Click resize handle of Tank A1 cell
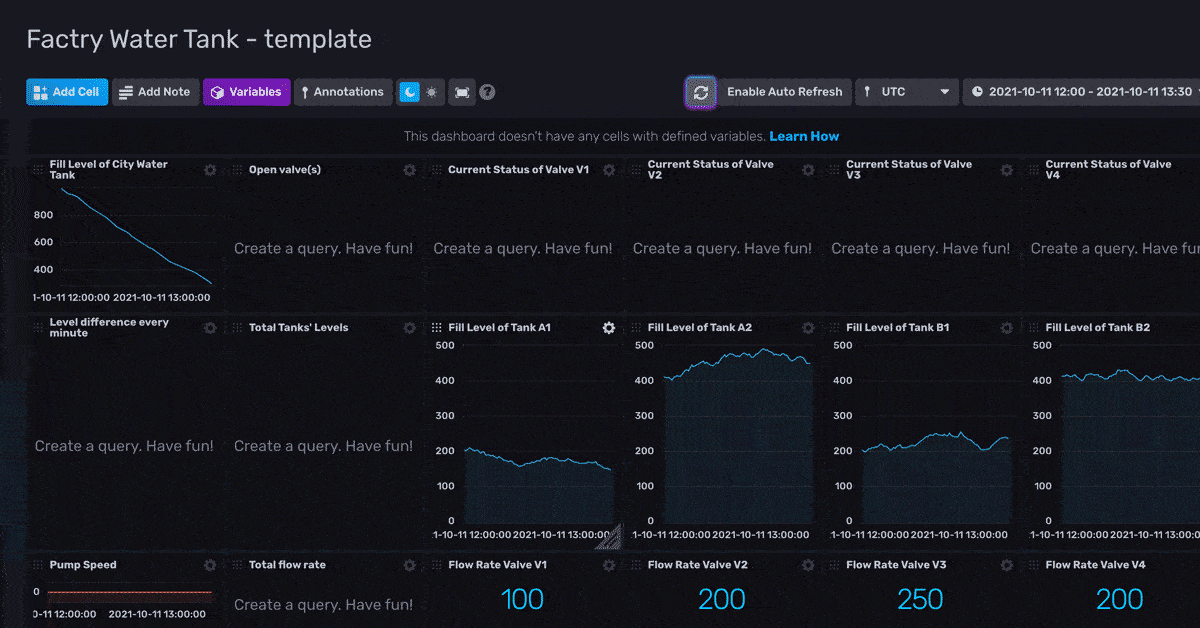1200x628 pixels. tap(608, 537)
